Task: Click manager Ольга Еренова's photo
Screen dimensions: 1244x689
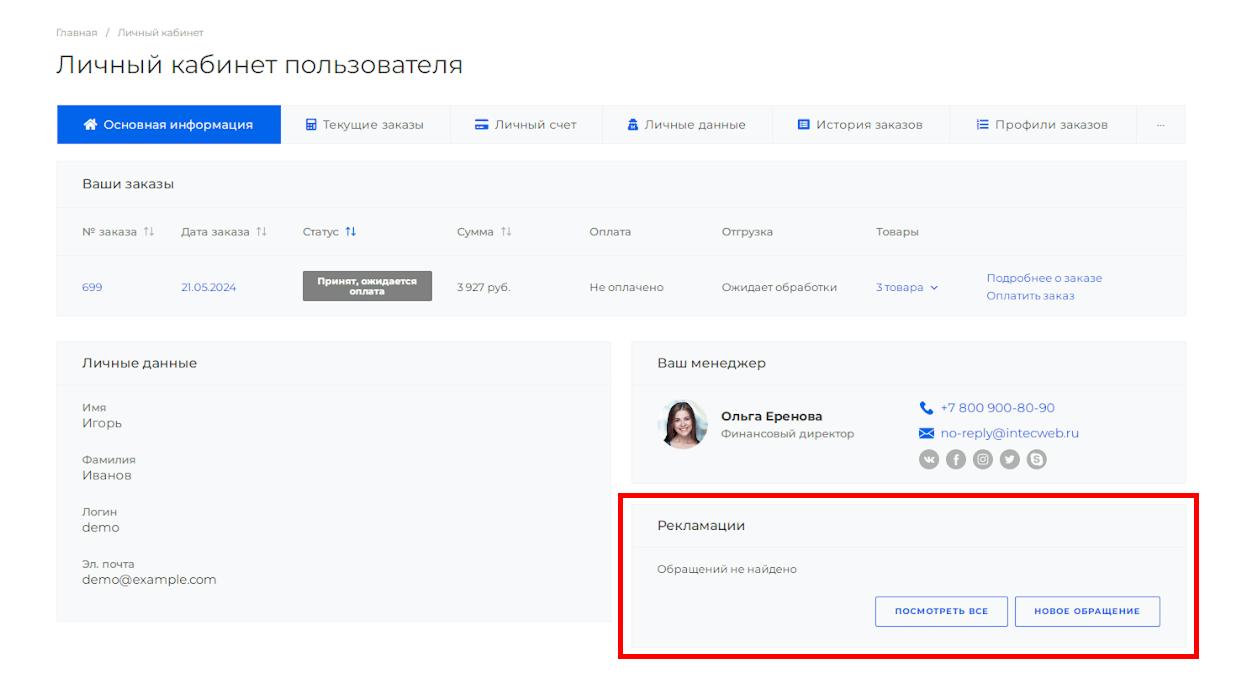Action: click(683, 425)
